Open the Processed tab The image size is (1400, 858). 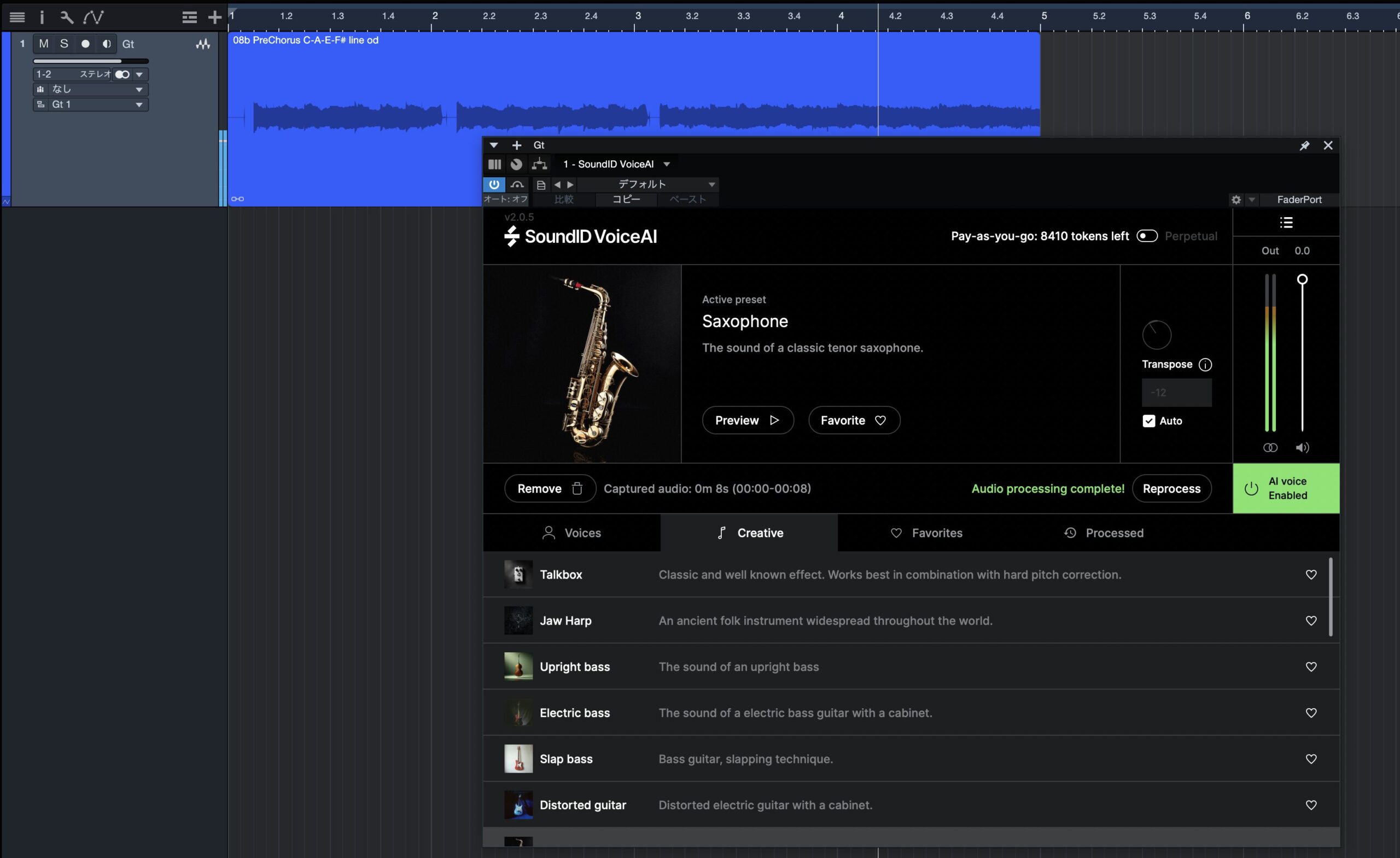pyautogui.click(x=1104, y=533)
